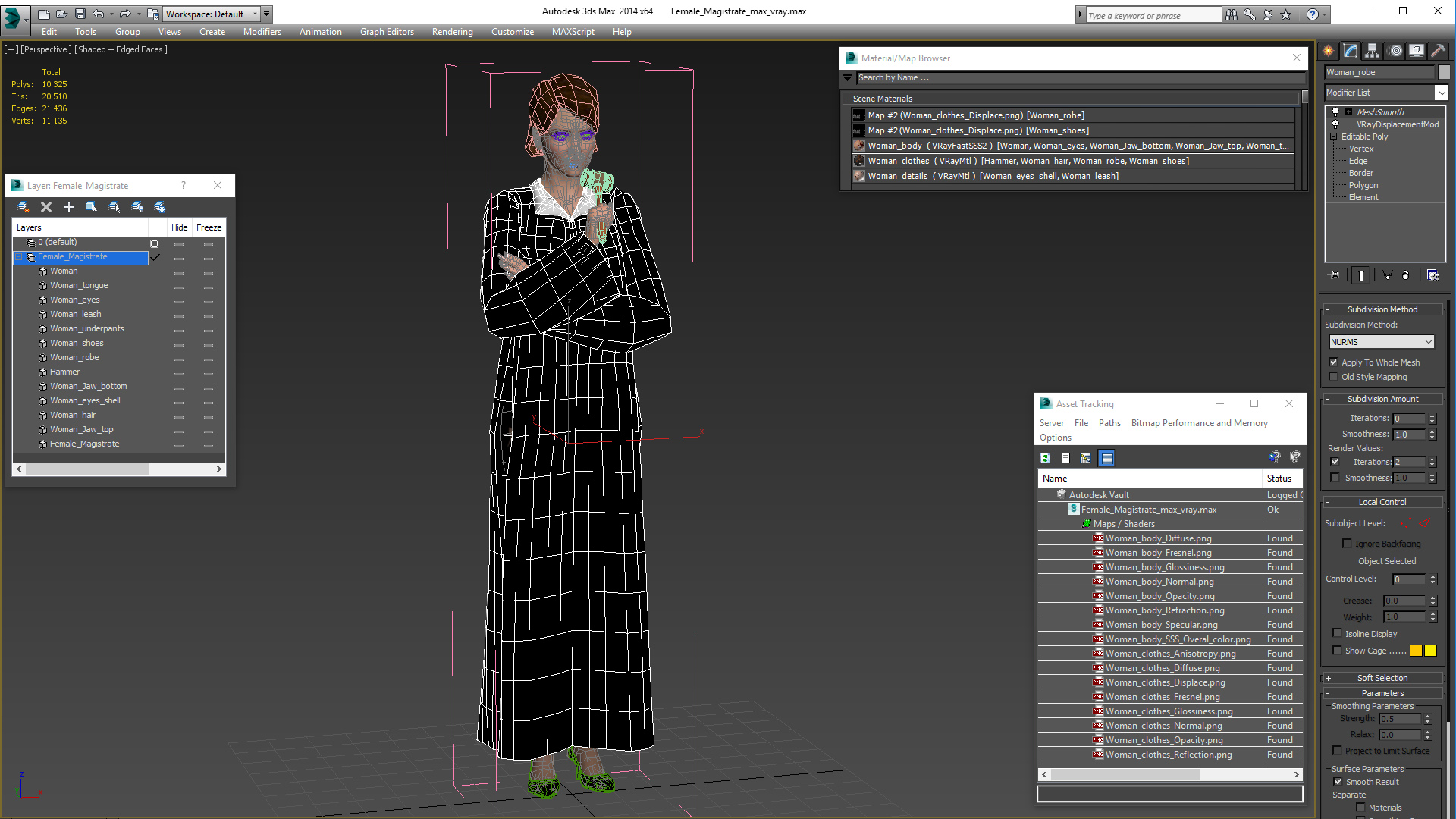Image resolution: width=1456 pixels, height=819 pixels.
Task: Click the Hide column header in Layer dialog
Action: (x=179, y=227)
